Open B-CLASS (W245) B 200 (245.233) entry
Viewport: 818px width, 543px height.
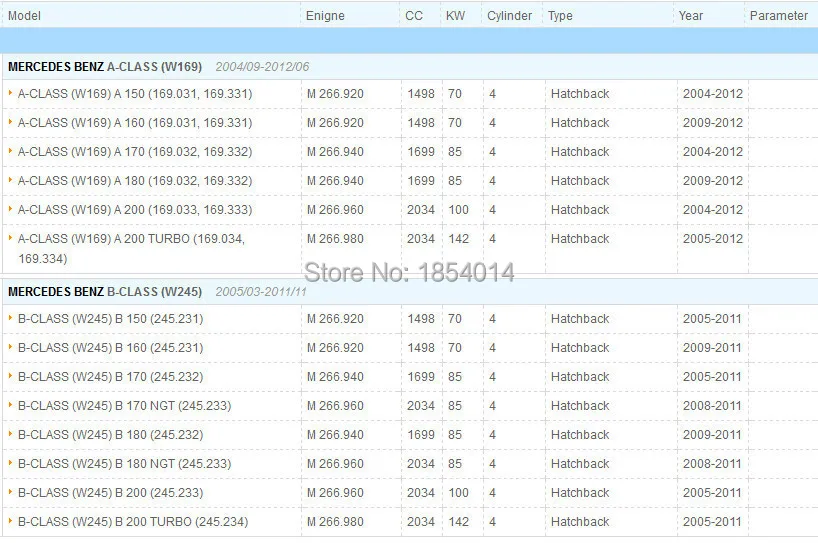point(111,492)
